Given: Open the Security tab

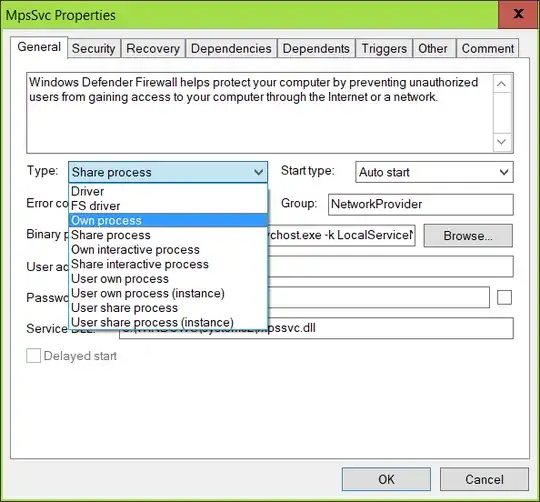Looking at the screenshot, I should click(94, 49).
